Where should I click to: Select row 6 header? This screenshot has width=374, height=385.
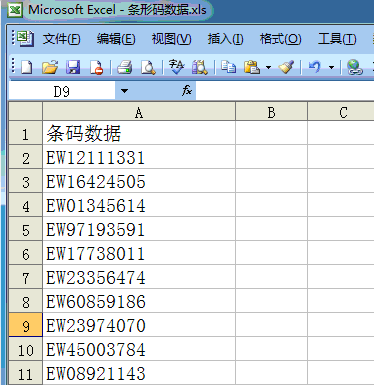25,253
